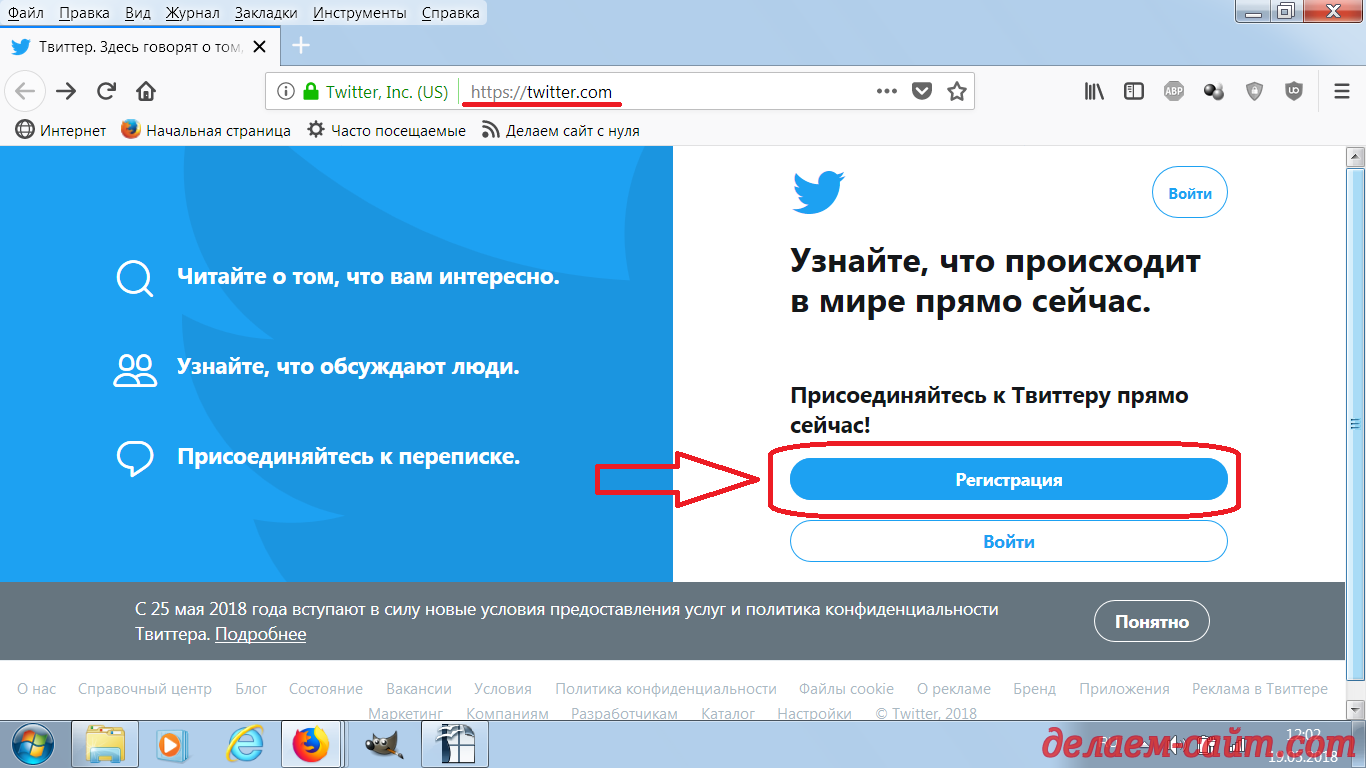Click the Twitter bird logo on the page
The width and height of the screenshot is (1366, 768).
pos(819,192)
